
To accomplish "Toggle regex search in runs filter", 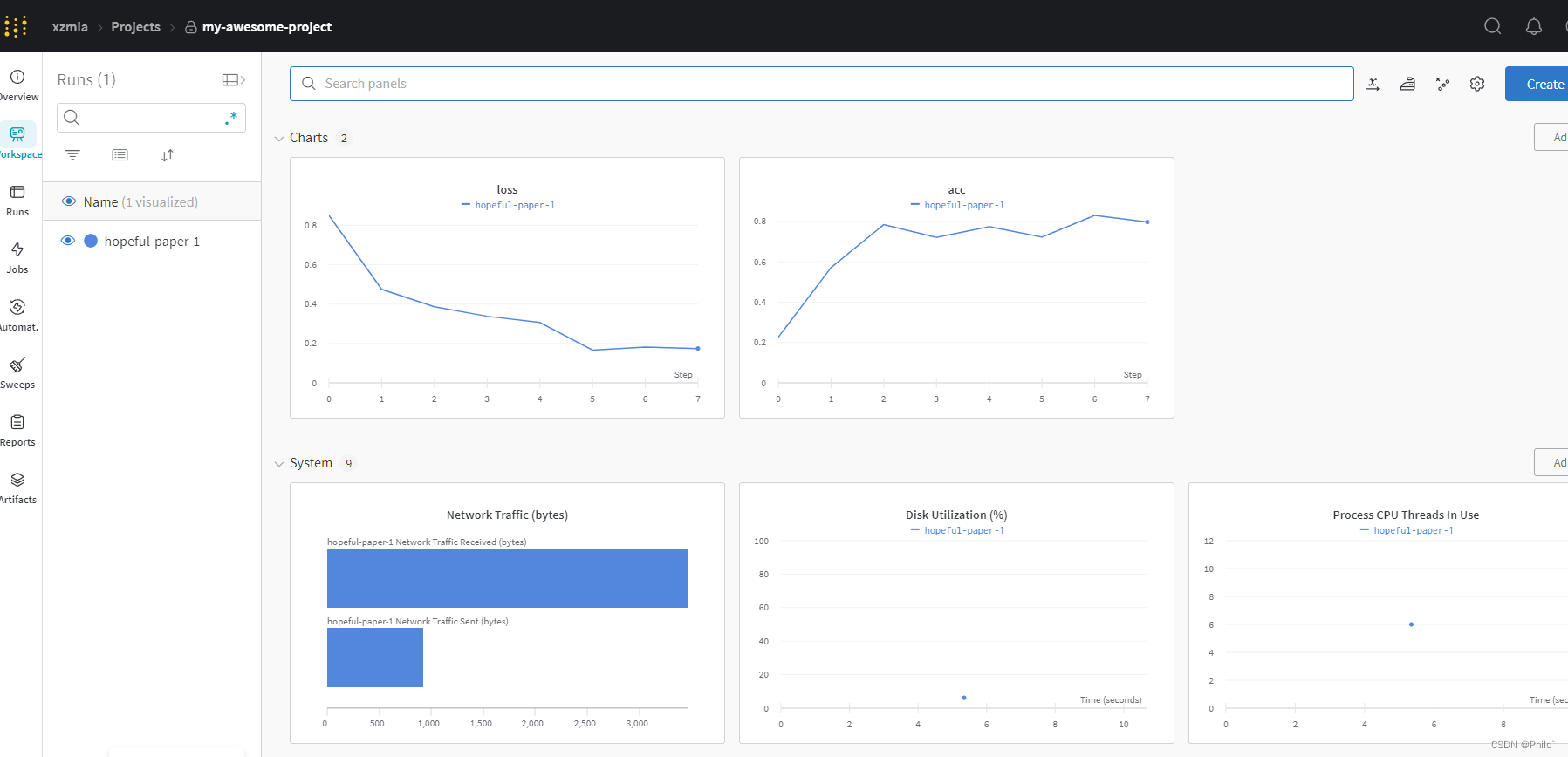I will pyautogui.click(x=231, y=118).
